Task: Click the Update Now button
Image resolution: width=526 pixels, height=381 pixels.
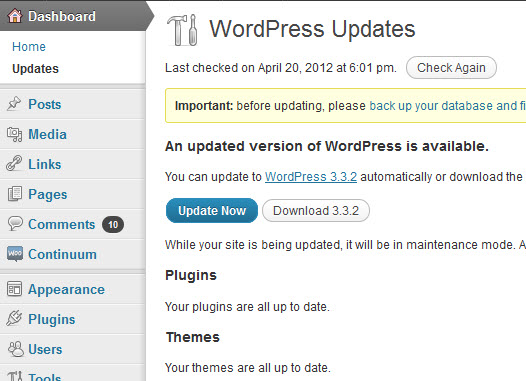Action: point(212,211)
